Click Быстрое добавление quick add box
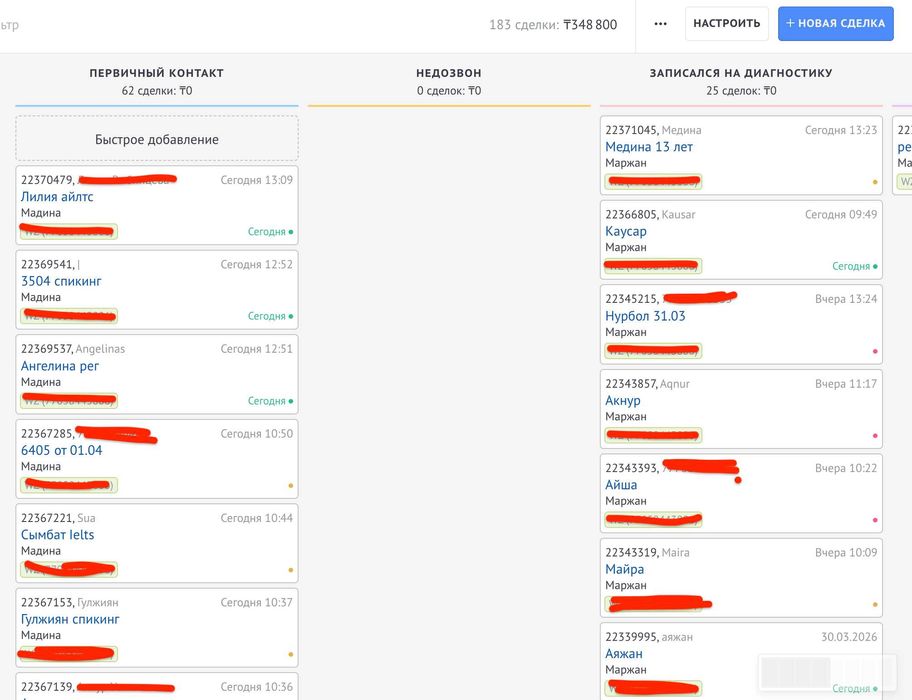 pyautogui.click(x=157, y=139)
